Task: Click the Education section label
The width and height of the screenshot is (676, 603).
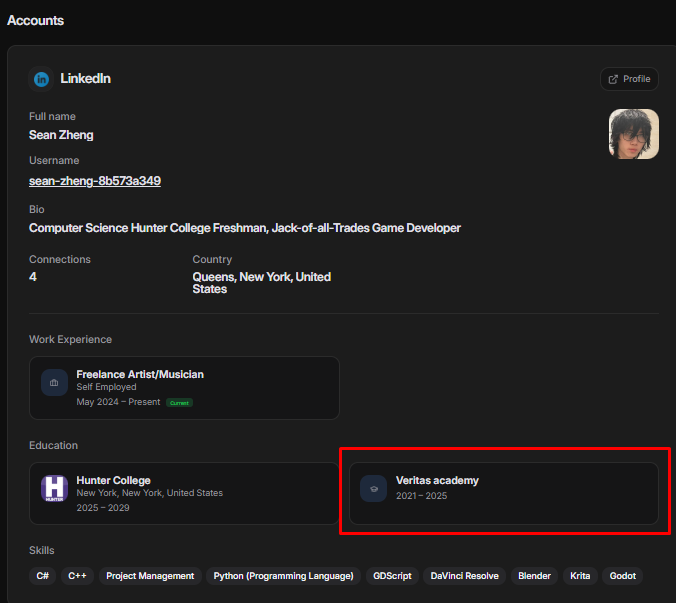Action: (x=53, y=445)
